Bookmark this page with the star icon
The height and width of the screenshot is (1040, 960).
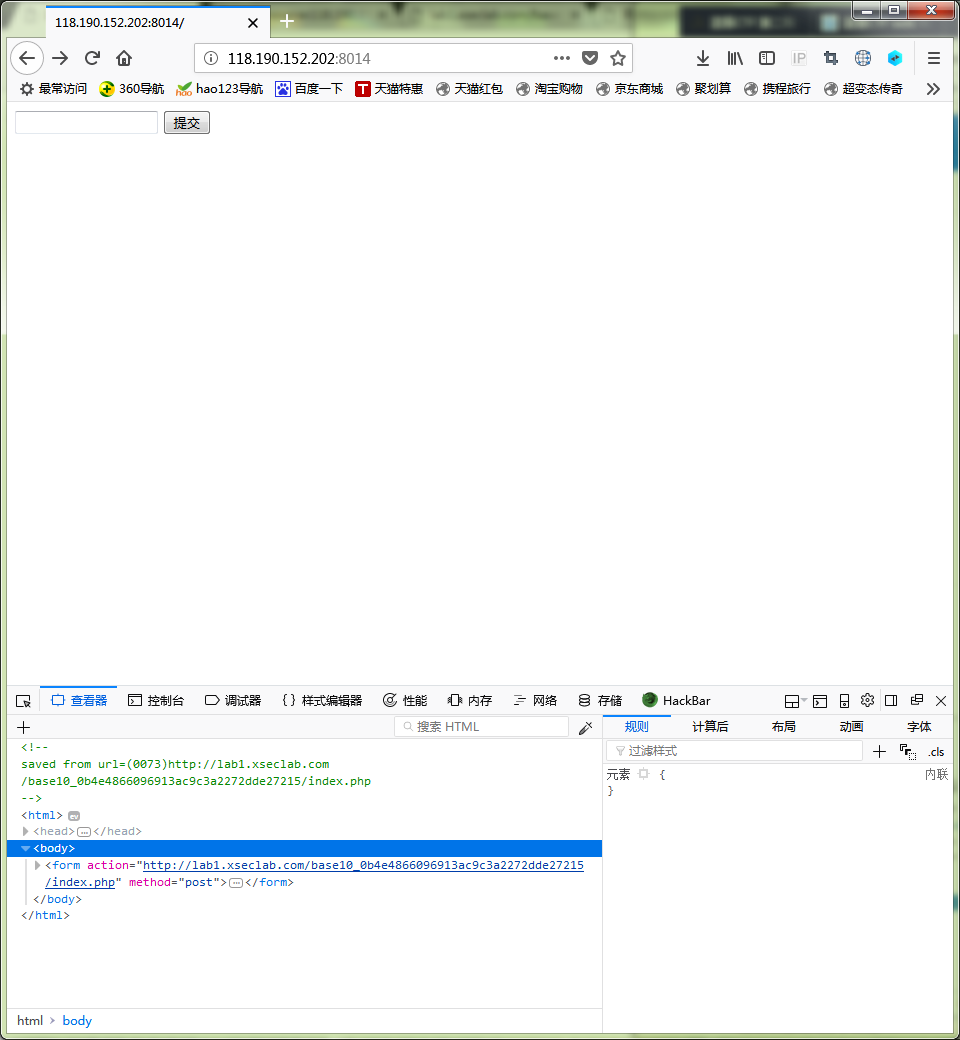coord(618,58)
